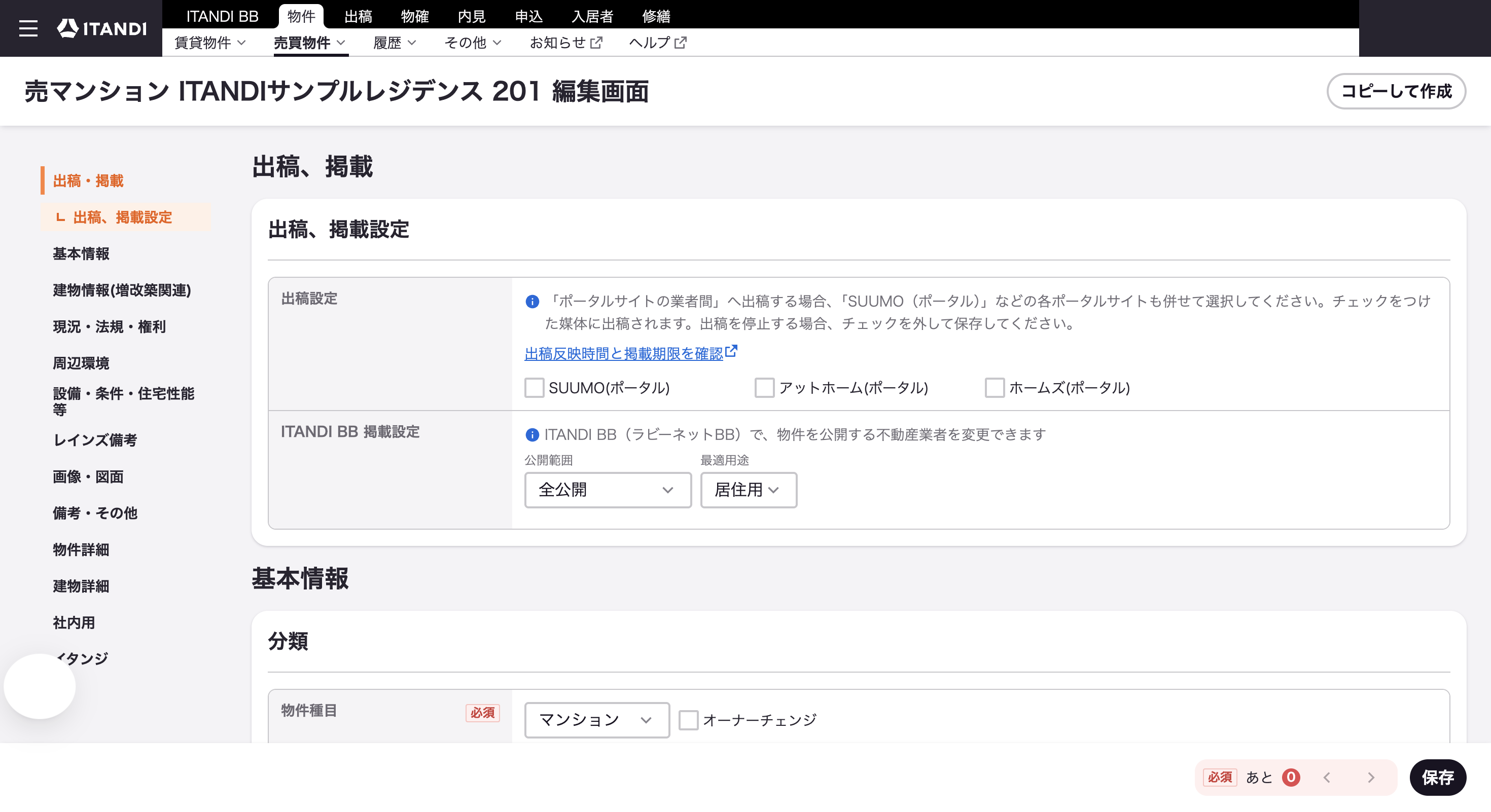Viewport: 1491px width, 812px height.
Task: Switch to the ITANDI BB tab
Action: [x=222, y=16]
